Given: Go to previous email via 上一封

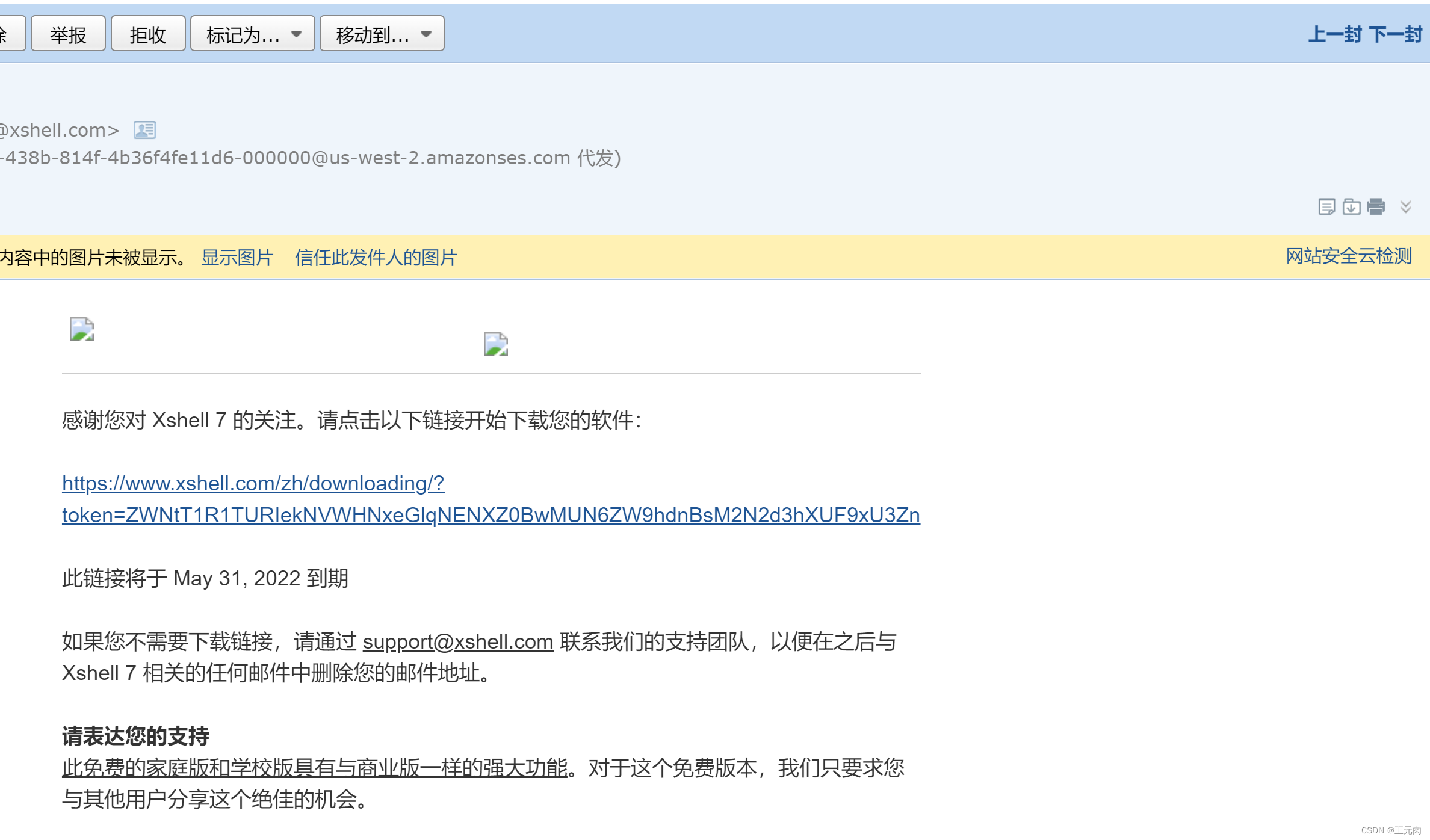Looking at the screenshot, I should (1335, 34).
